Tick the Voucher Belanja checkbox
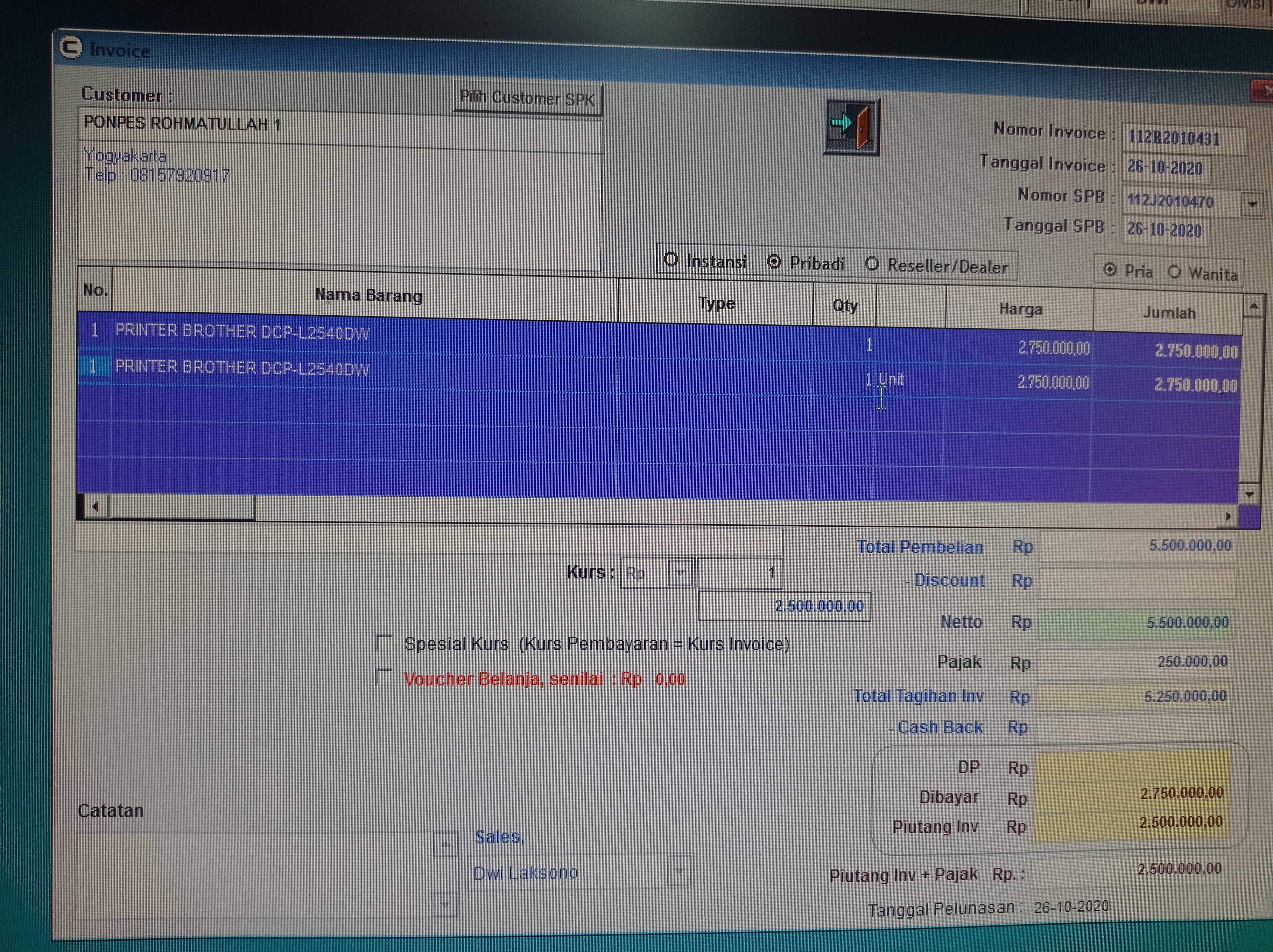The width and height of the screenshot is (1273, 952). 384,677
